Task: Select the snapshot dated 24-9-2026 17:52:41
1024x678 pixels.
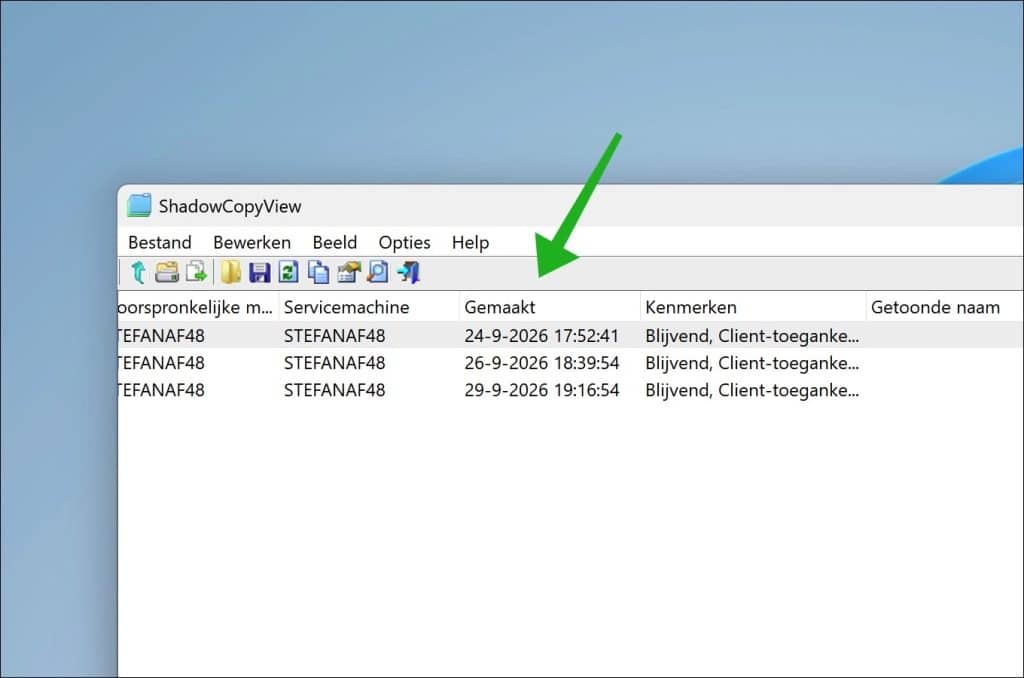Action: coord(571,335)
